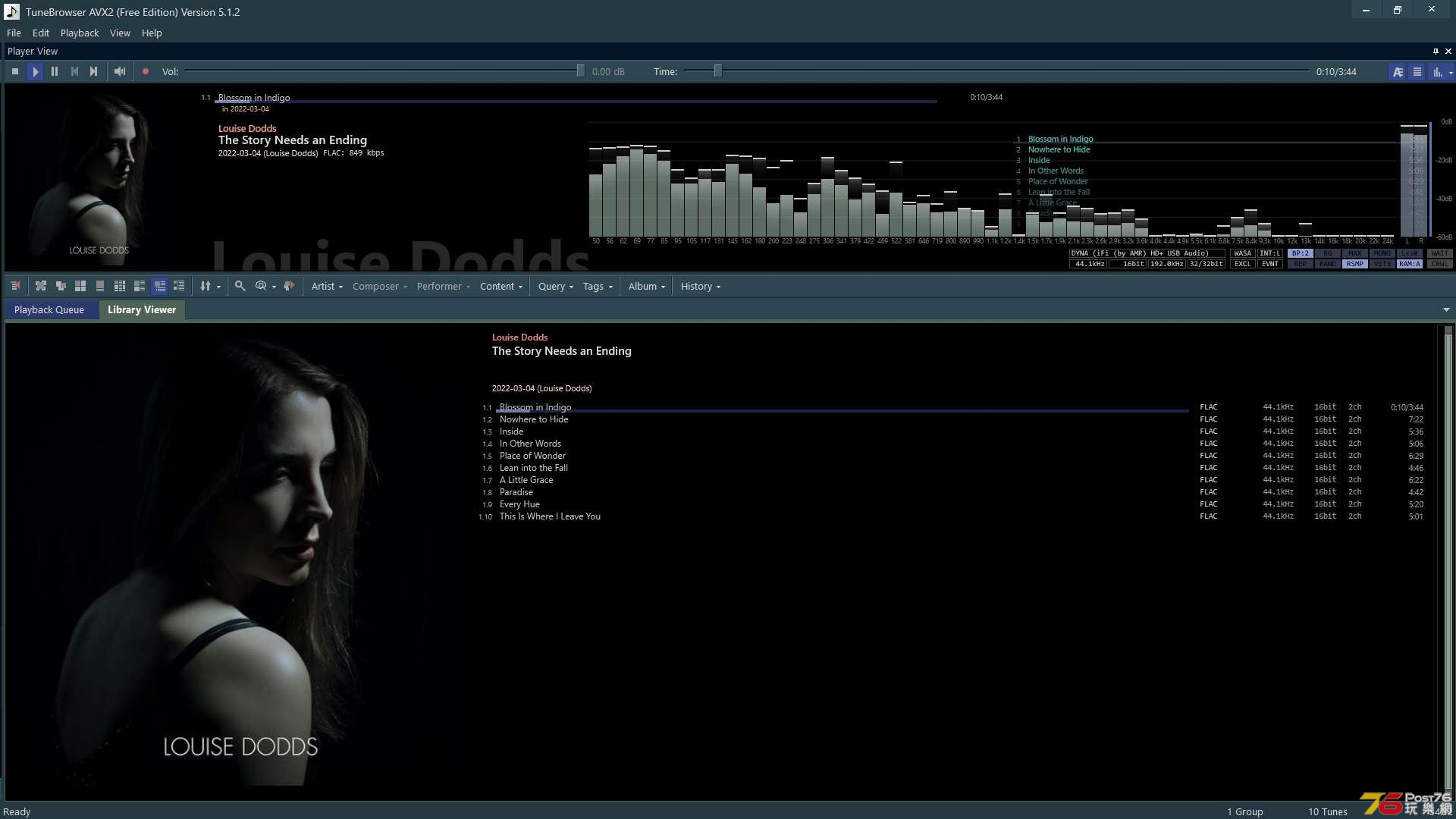The image size is (1456, 819).
Task: Open the Performer dropdown
Action: click(x=444, y=286)
